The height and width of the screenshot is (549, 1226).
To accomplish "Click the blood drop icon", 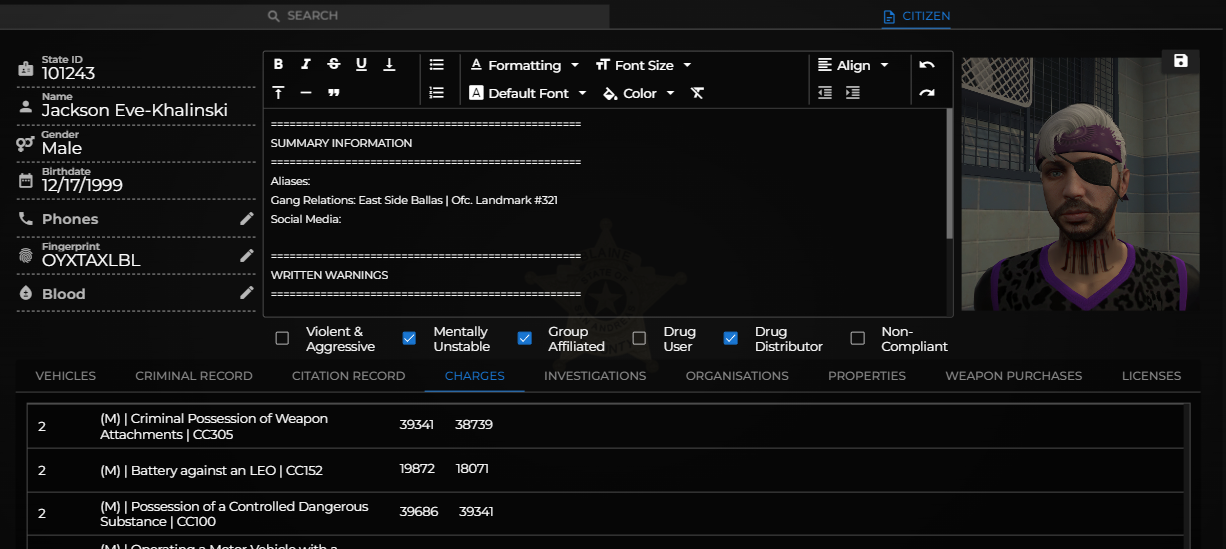I will 26,293.
